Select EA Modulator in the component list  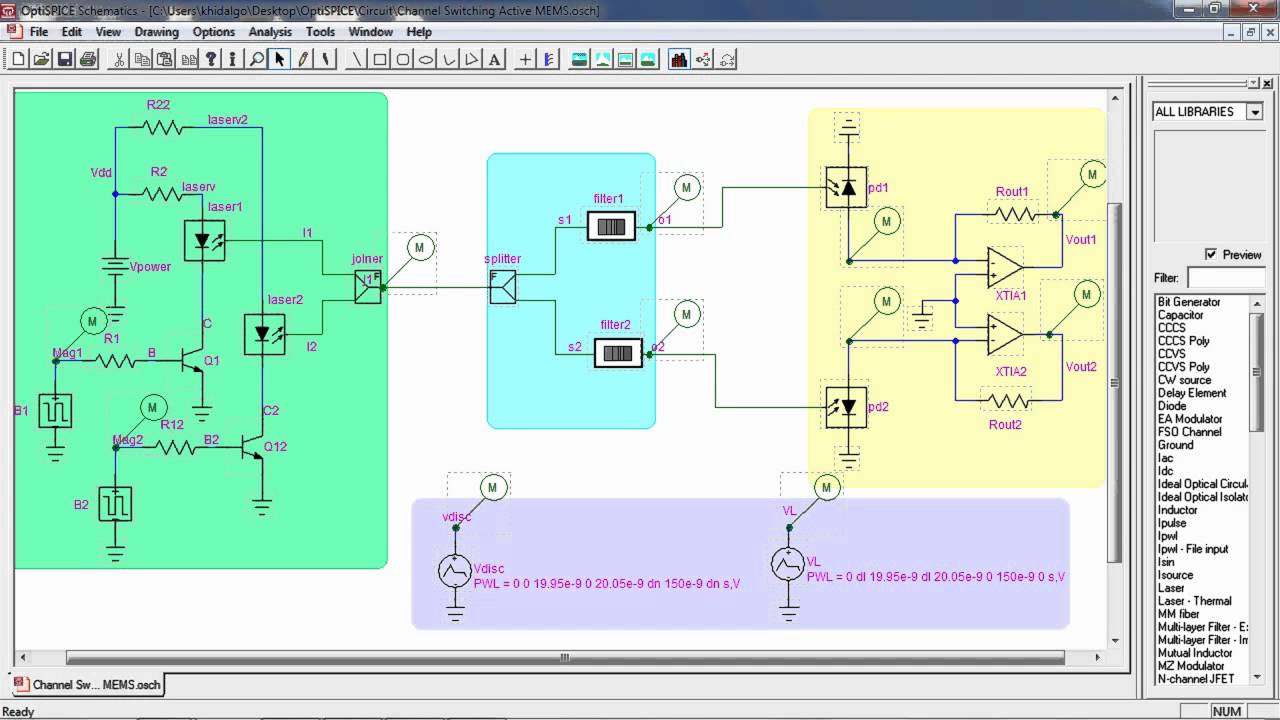[x=1190, y=419]
